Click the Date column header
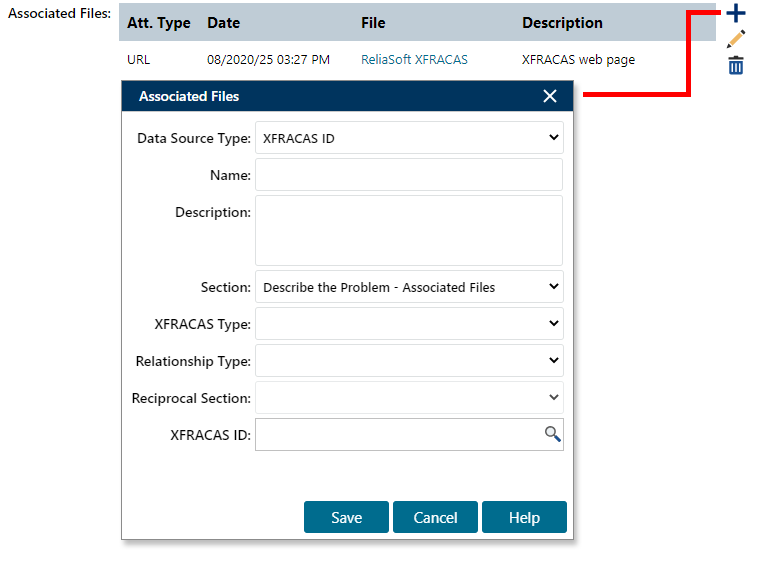The width and height of the screenshot is (758, 567). [224, 23]
